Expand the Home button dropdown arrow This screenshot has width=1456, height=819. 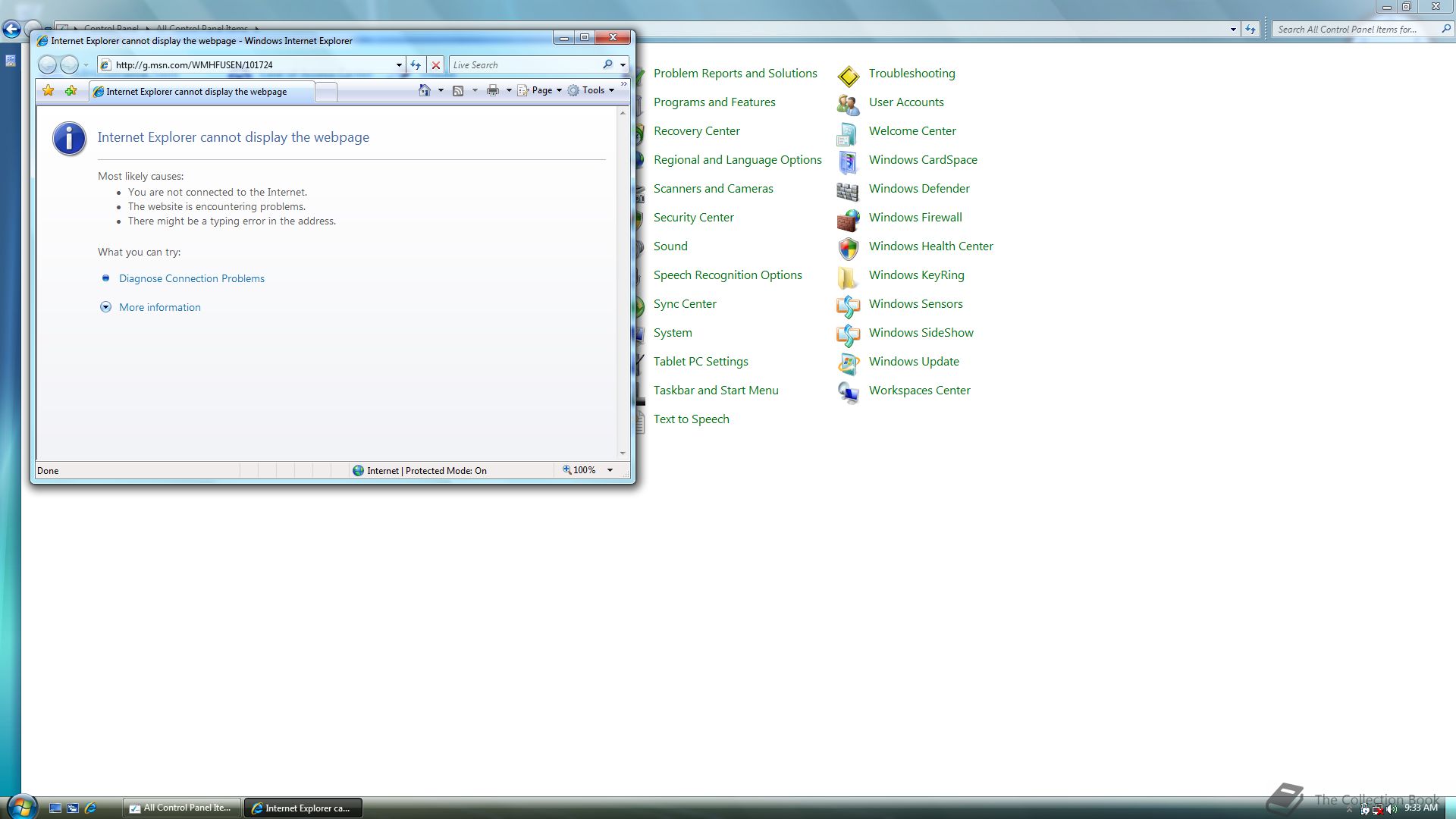[441, 90]
